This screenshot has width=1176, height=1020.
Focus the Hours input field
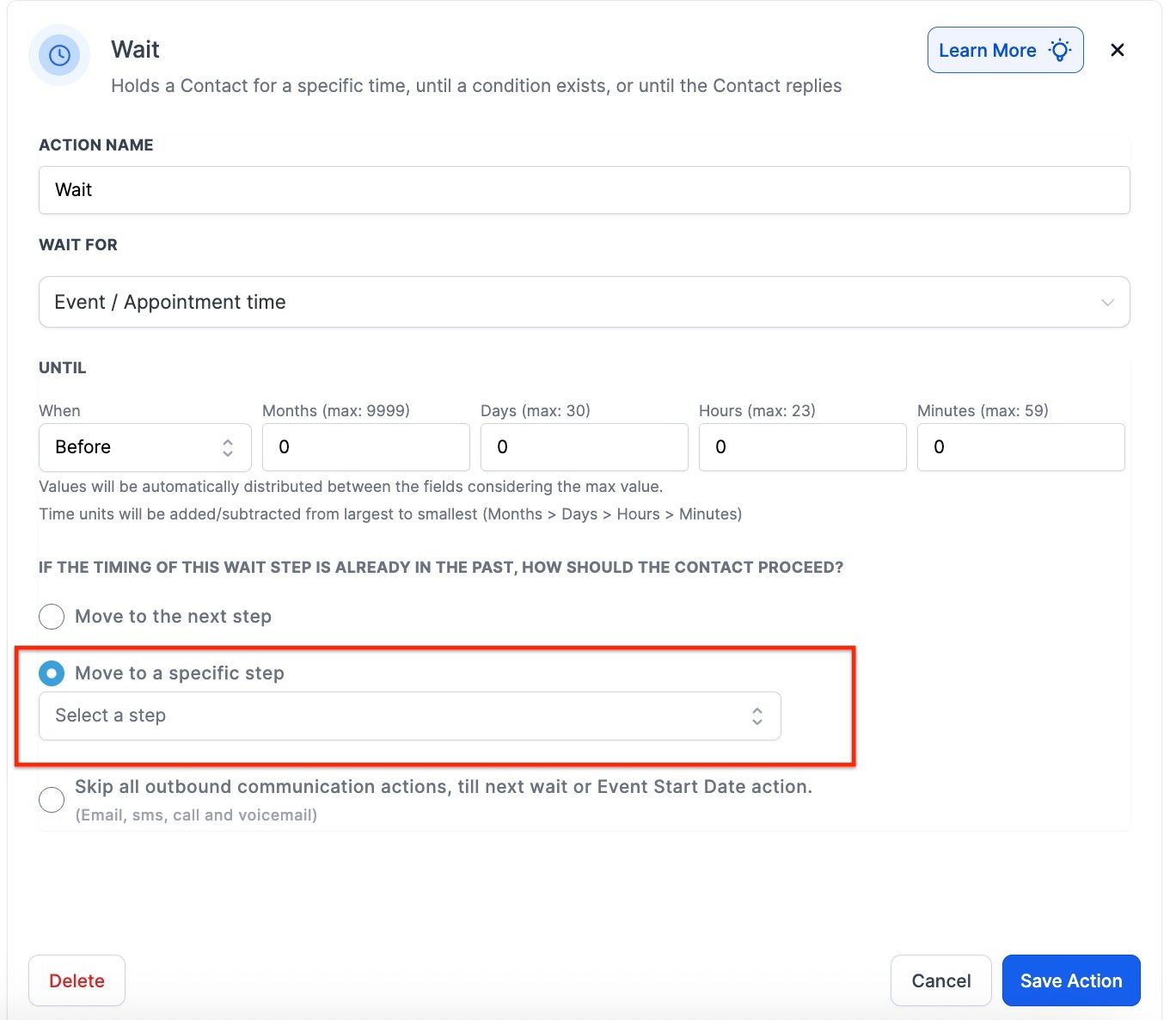click(802, 447)
